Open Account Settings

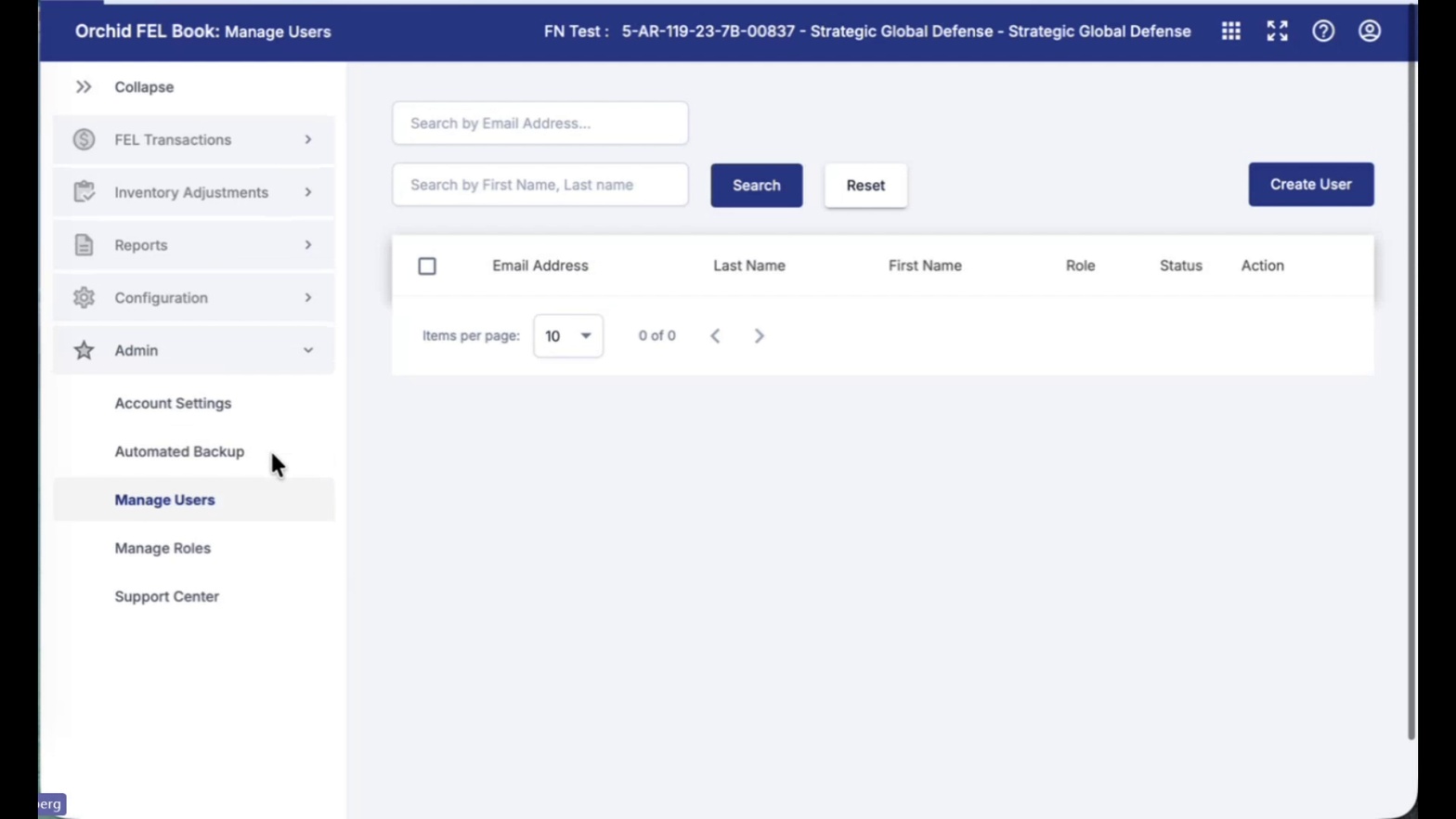tap(173, 403)
